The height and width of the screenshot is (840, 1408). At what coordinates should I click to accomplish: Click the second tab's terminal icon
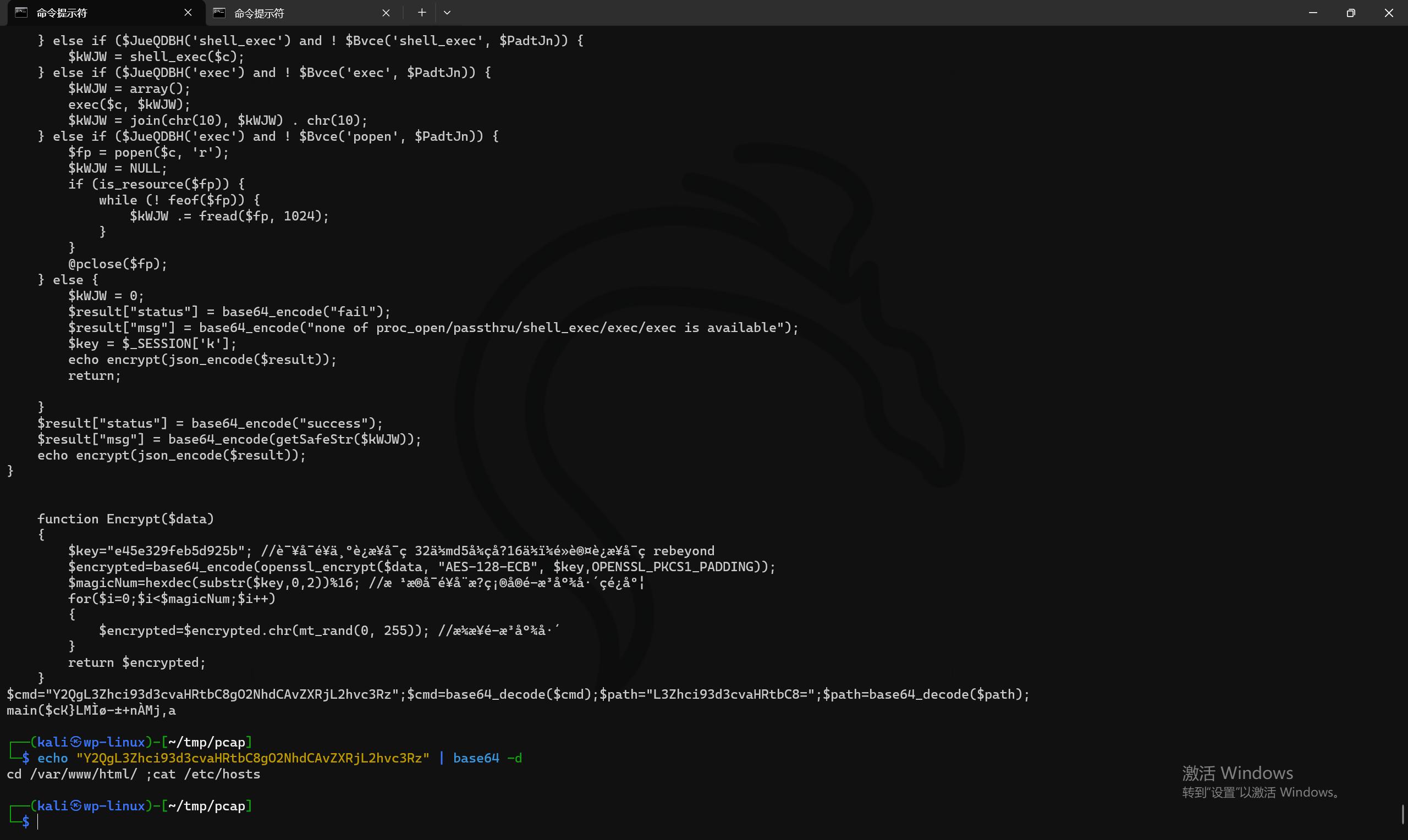[219, 13]
